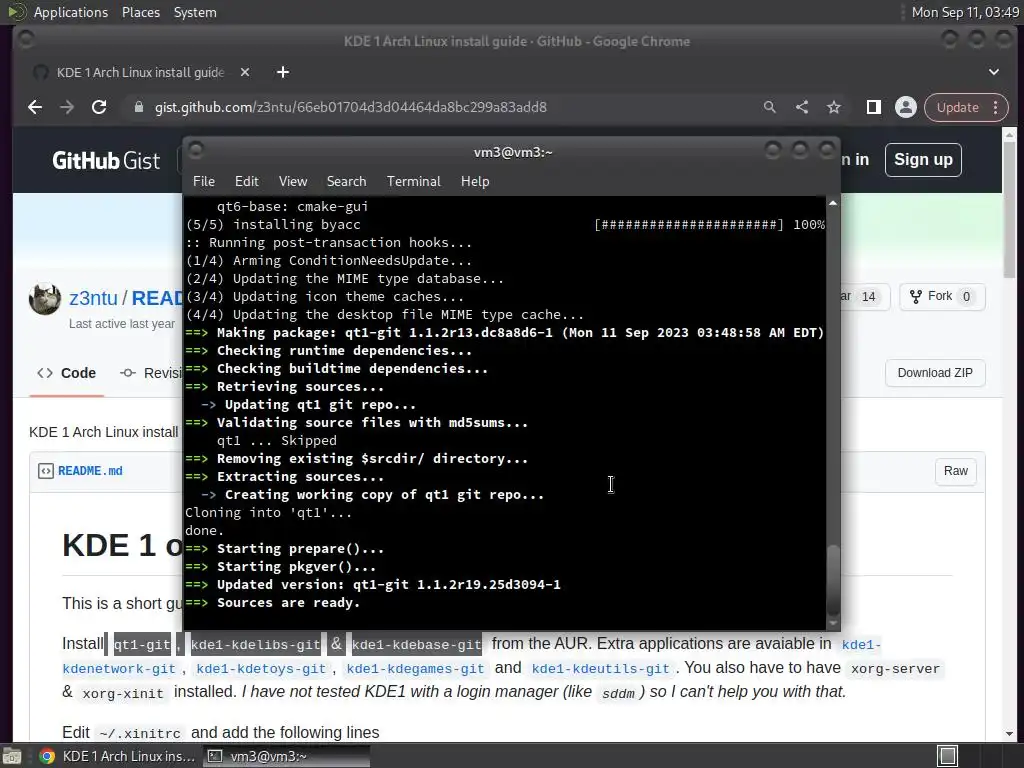Open Chrome search-in-page magnifier icon
This screenshot has height=768, width=1024.
770,107
